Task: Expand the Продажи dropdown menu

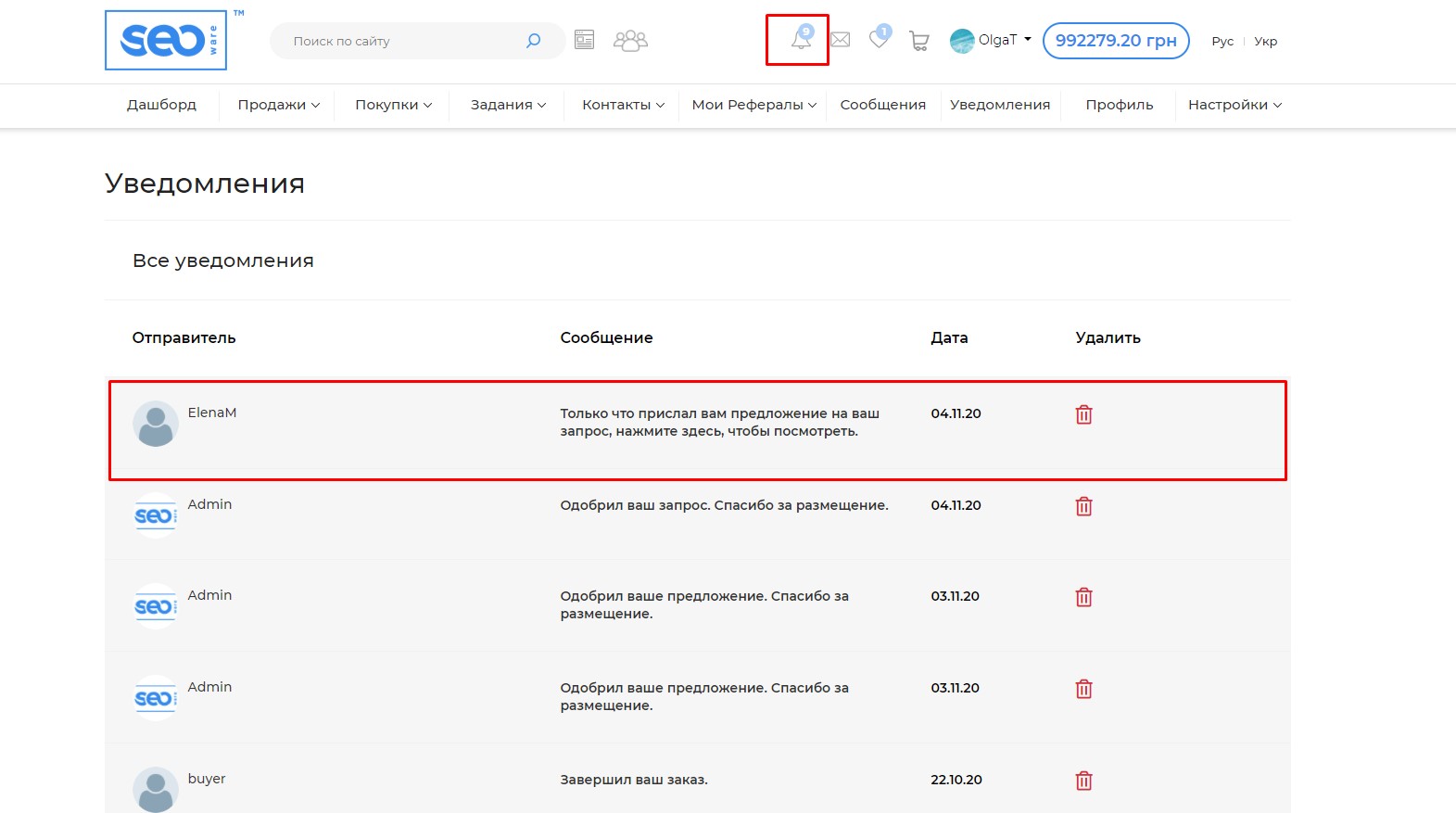Action: (x=278, y=105)
